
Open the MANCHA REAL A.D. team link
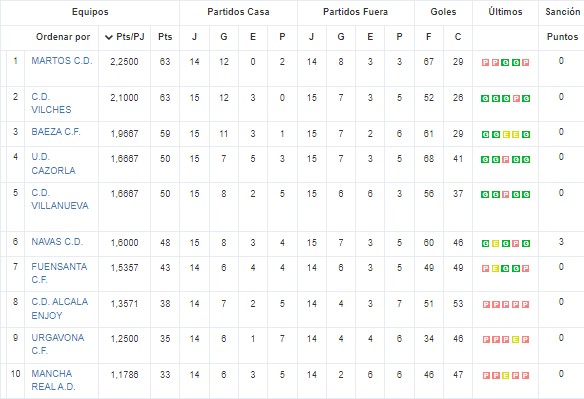(53, 380)
